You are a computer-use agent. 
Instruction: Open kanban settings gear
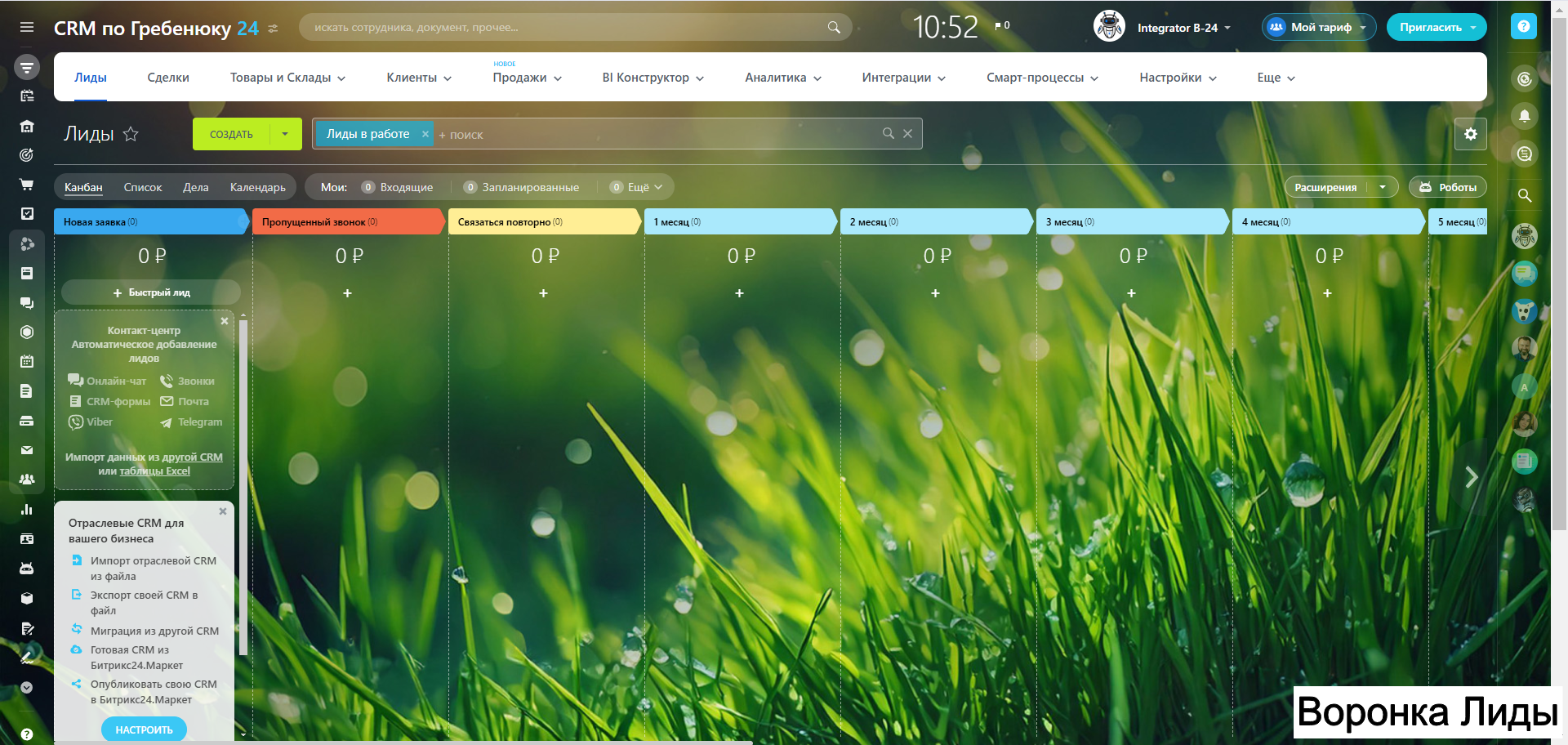pyautogui.click(x=1471, y=134)
